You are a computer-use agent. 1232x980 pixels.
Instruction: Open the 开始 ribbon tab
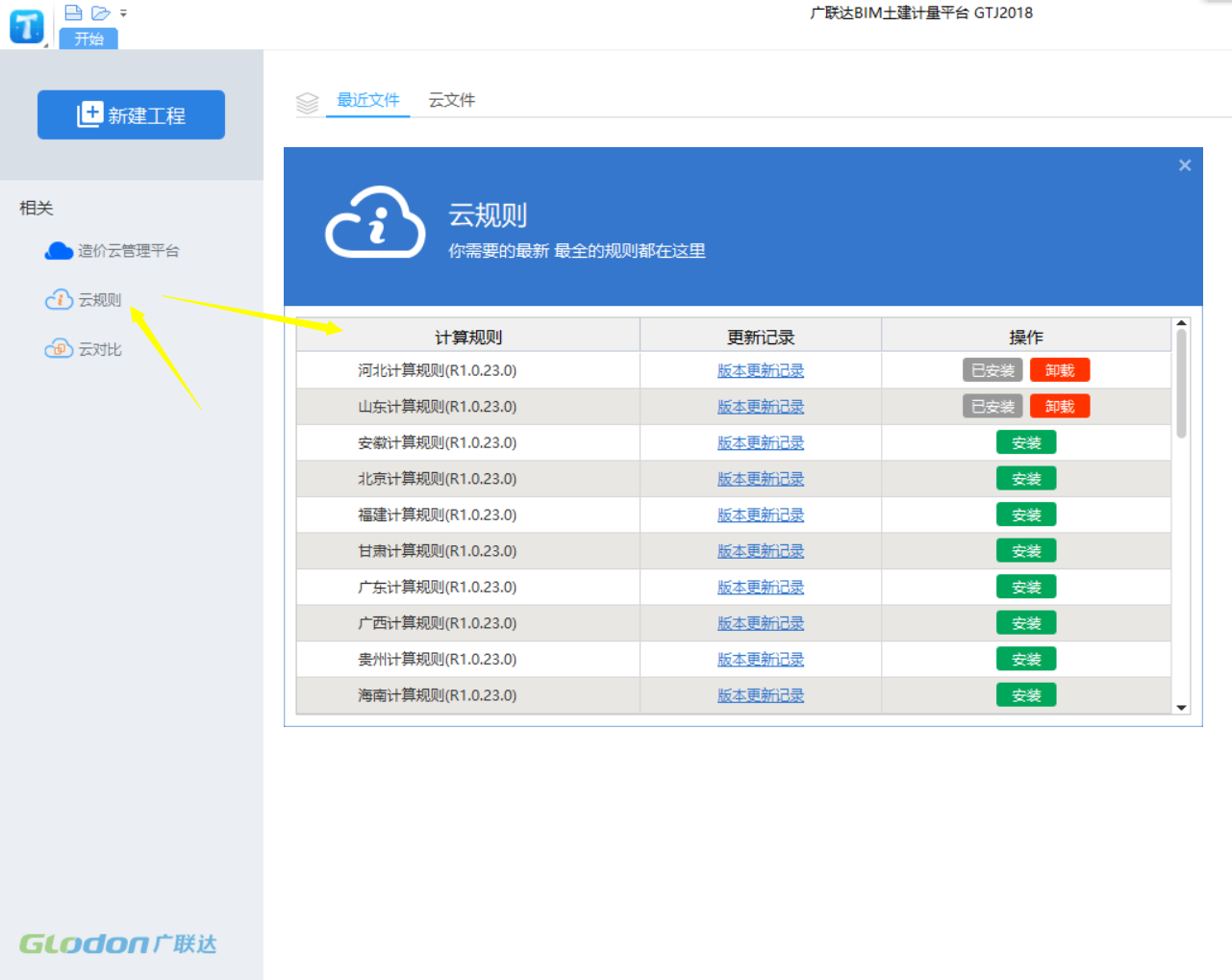[88, 38]
